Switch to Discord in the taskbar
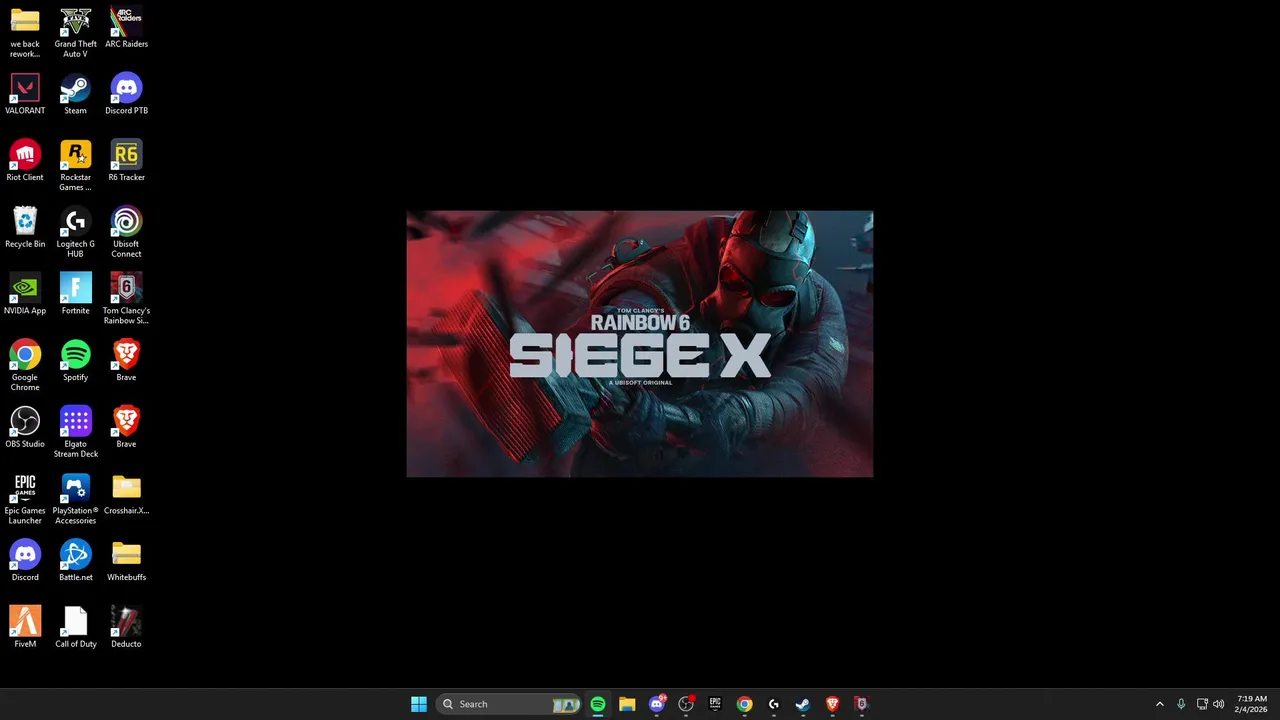This screenshot has width=1280, height=720. tap(657, 704)
